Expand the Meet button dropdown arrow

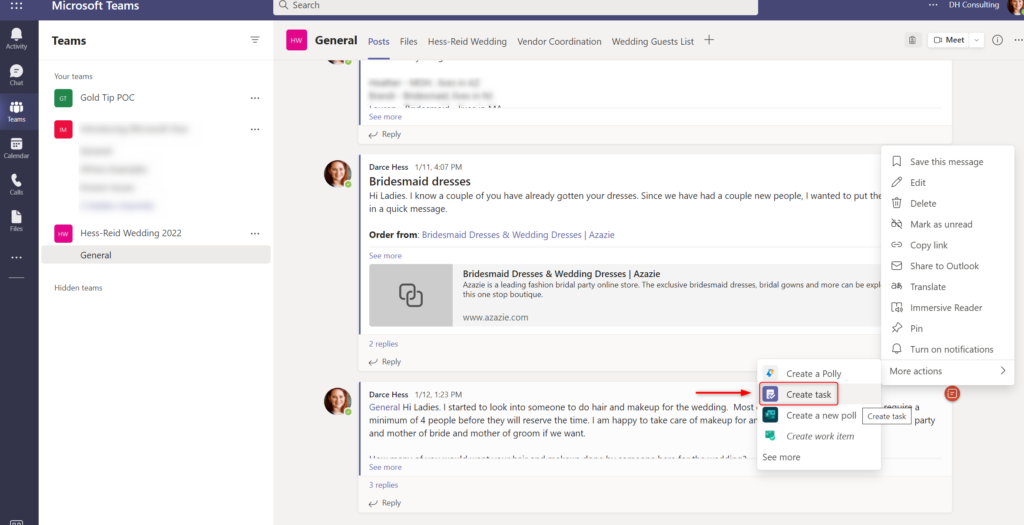tap(976, 40)
